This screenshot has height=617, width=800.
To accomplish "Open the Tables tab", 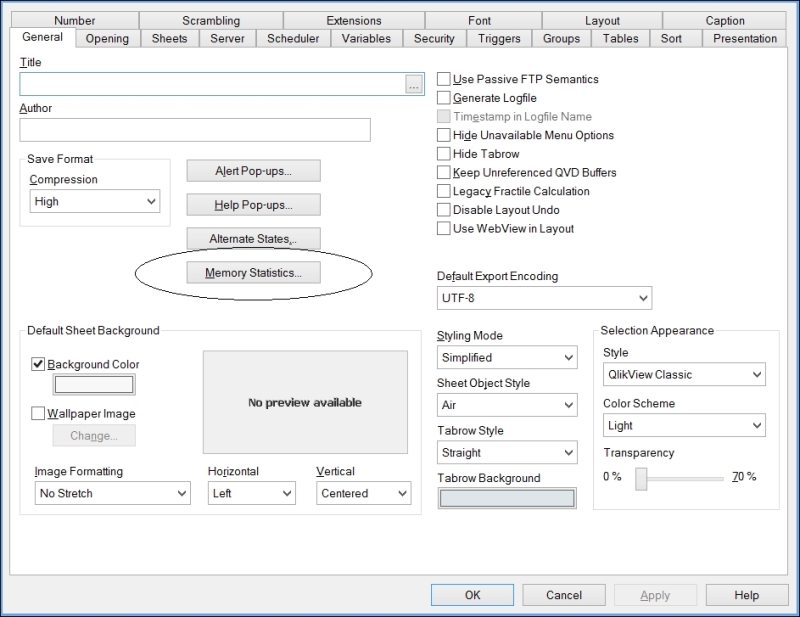I will click(620, 39).
